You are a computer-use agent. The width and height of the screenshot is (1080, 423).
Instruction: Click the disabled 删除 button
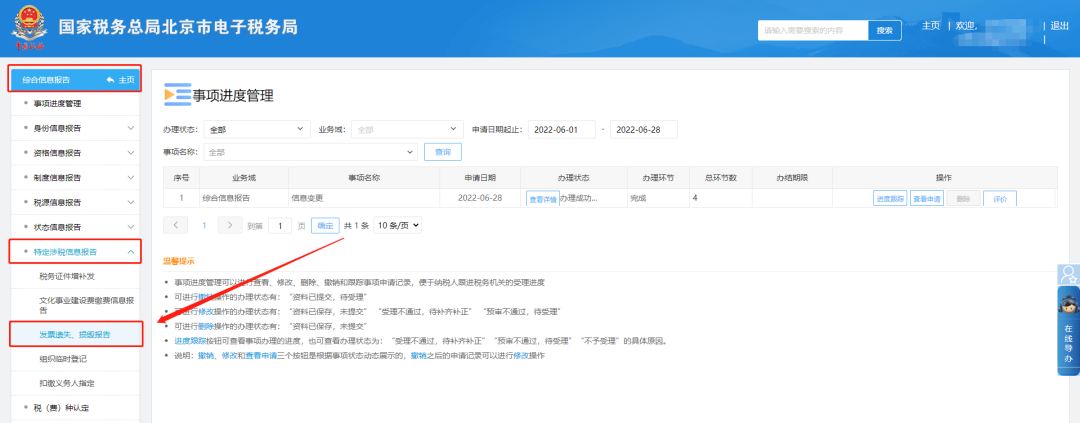tap(963, 198)
